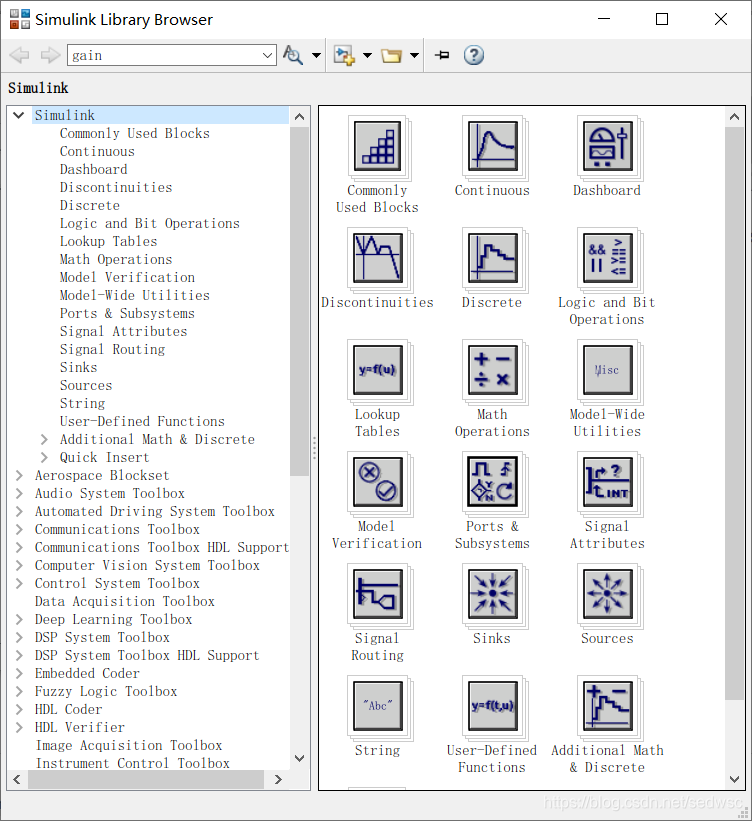This screenshot has height=821, width=752.
Task: Expand the Aerospace Blockset node
Action: pos(19,475)
